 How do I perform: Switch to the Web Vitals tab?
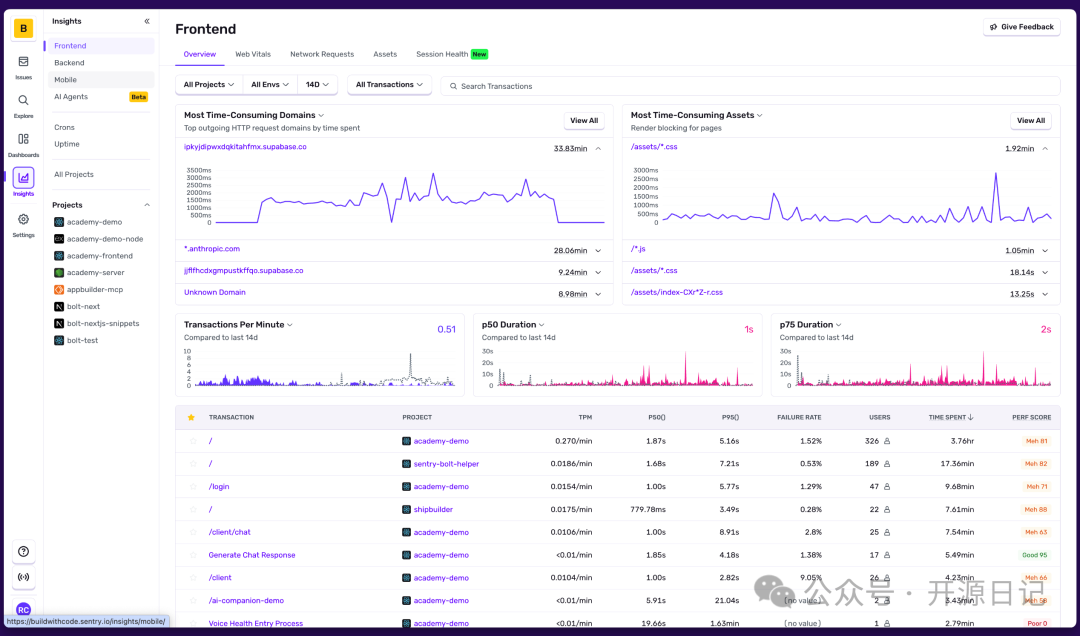[253, 54]
